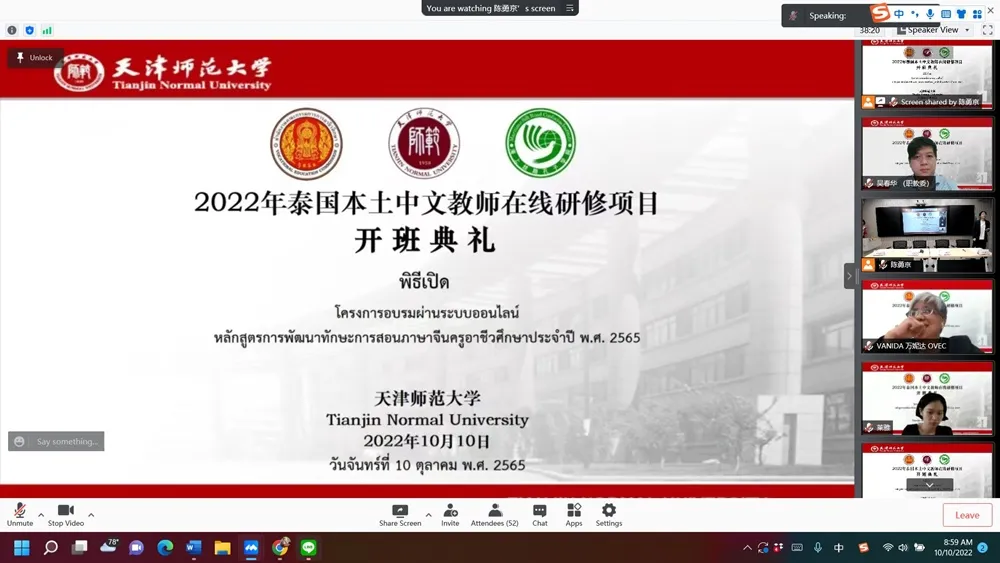The height and width of the screenshot is (563, 1000).
Task: Switch to Word on taskbar
Action: pyautogui.click(x=194, y=548)
